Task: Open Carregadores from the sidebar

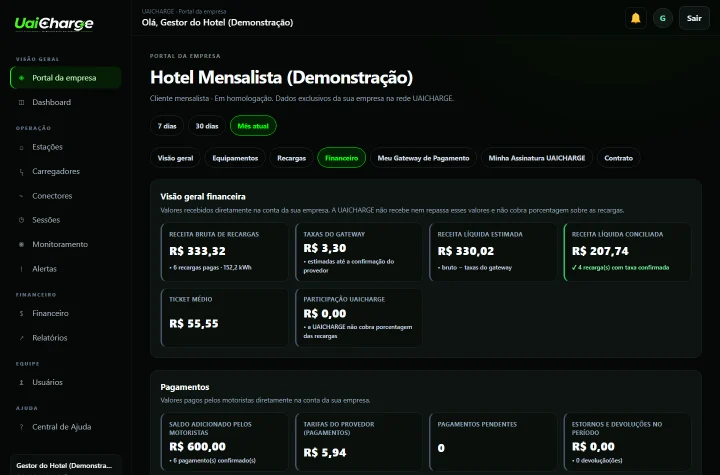Action: (66, 171)
